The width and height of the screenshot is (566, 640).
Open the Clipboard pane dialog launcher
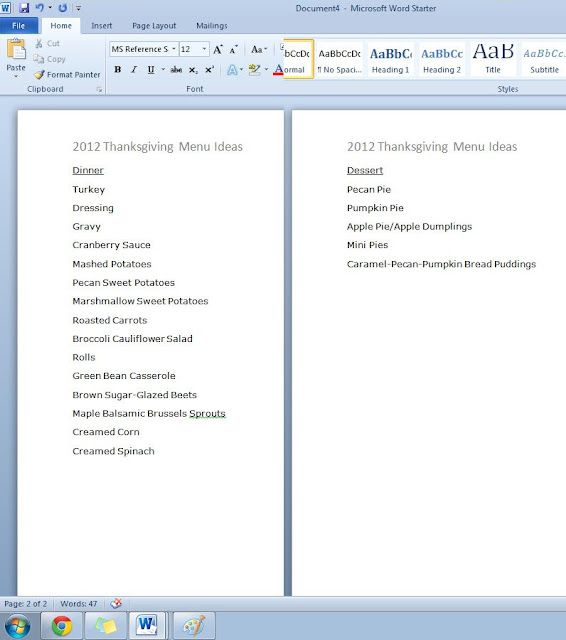[99, 89]
